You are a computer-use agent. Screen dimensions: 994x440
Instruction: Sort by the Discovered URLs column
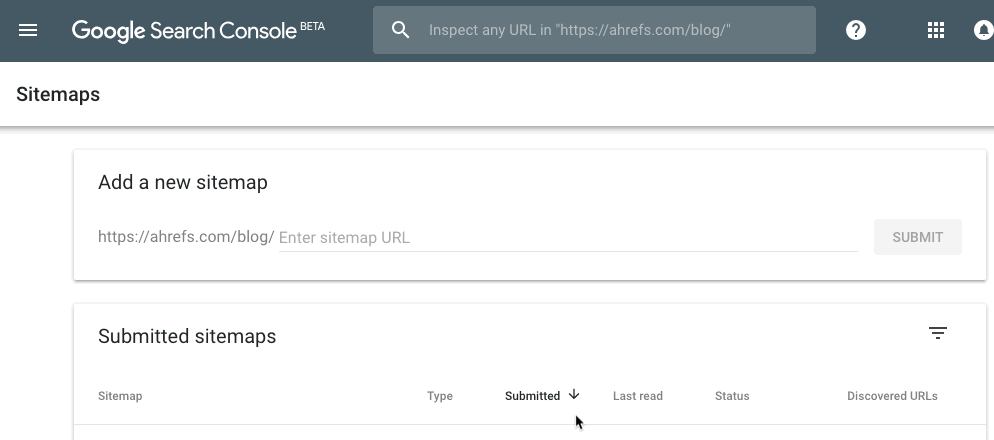[892, 396]
